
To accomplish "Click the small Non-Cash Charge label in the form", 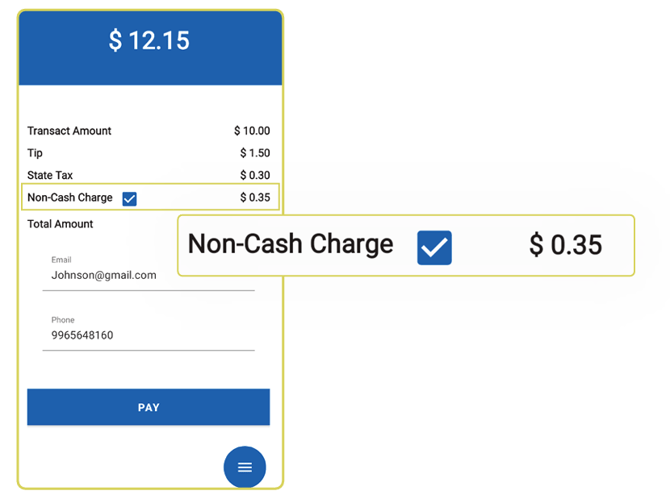I will click(70, 197).
